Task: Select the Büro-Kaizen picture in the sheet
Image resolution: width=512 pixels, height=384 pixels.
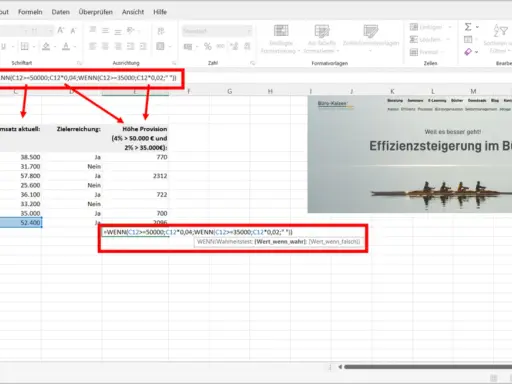Action: coord(410,154)
